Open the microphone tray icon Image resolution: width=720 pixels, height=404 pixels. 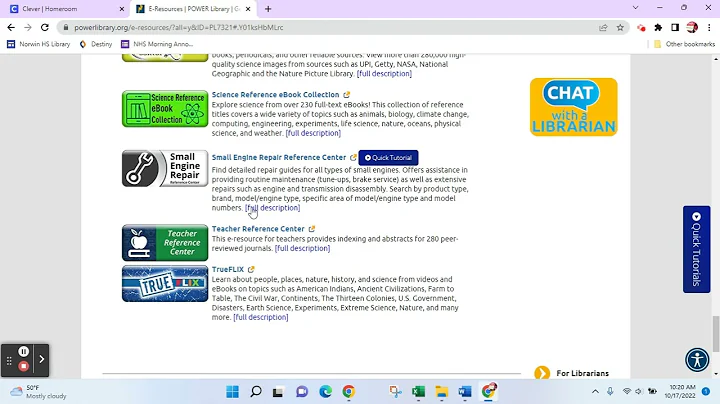[x=610, y=392]
